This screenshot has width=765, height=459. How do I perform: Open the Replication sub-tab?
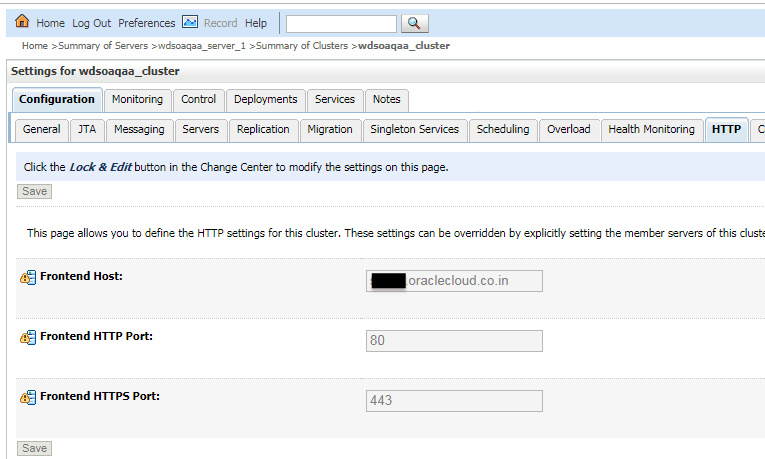pyautogui.click(x=263, y=130)
